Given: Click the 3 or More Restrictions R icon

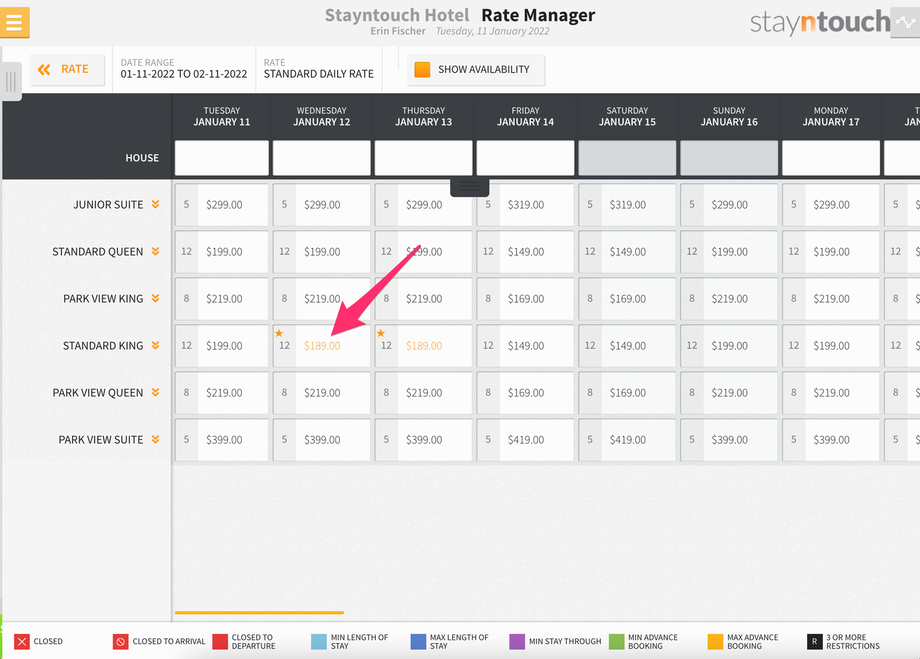Looking at the screenshot, I should tap(814, 641).
